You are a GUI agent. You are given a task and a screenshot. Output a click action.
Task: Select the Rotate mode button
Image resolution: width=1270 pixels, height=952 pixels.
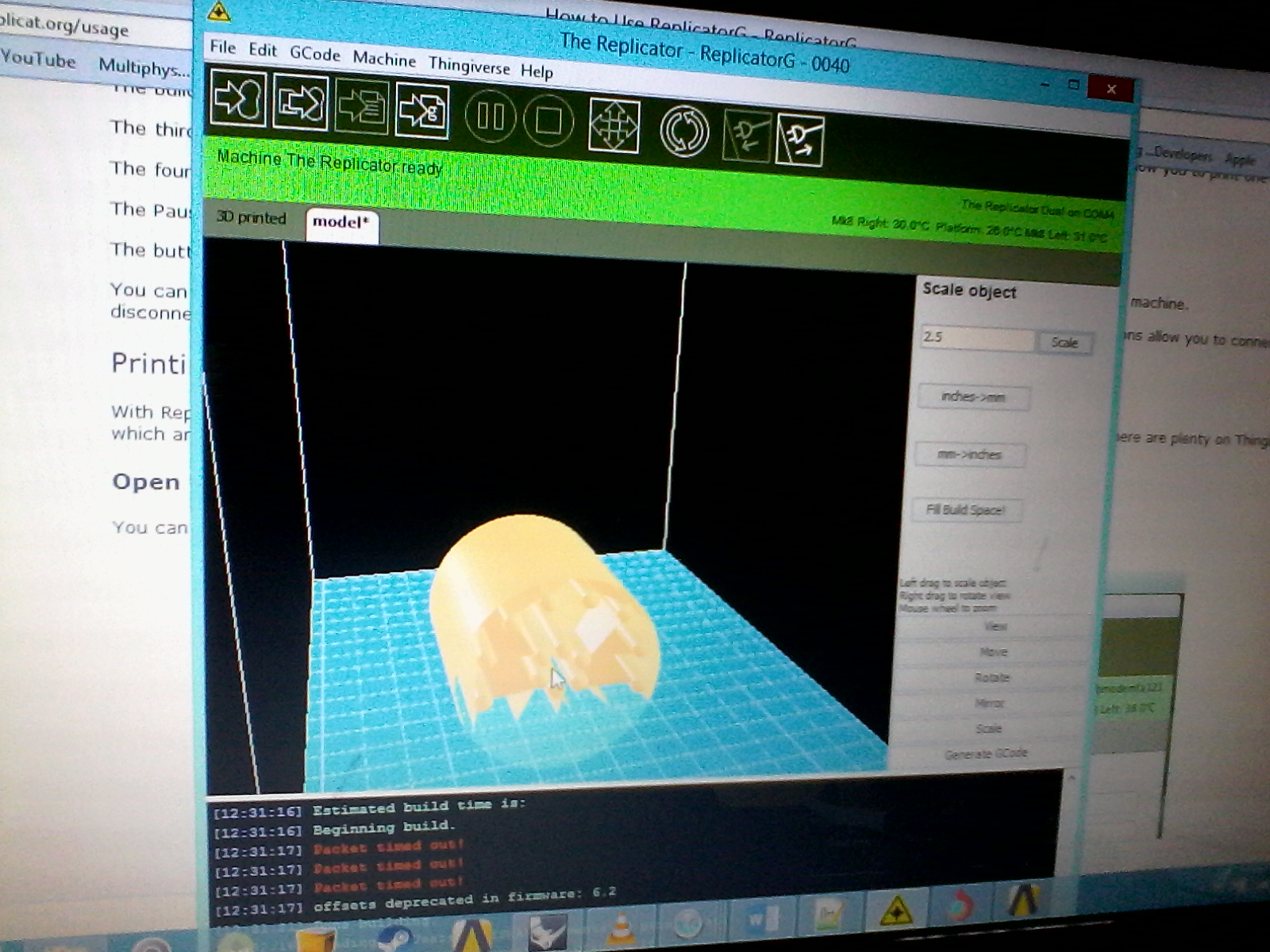pos(991,678)
